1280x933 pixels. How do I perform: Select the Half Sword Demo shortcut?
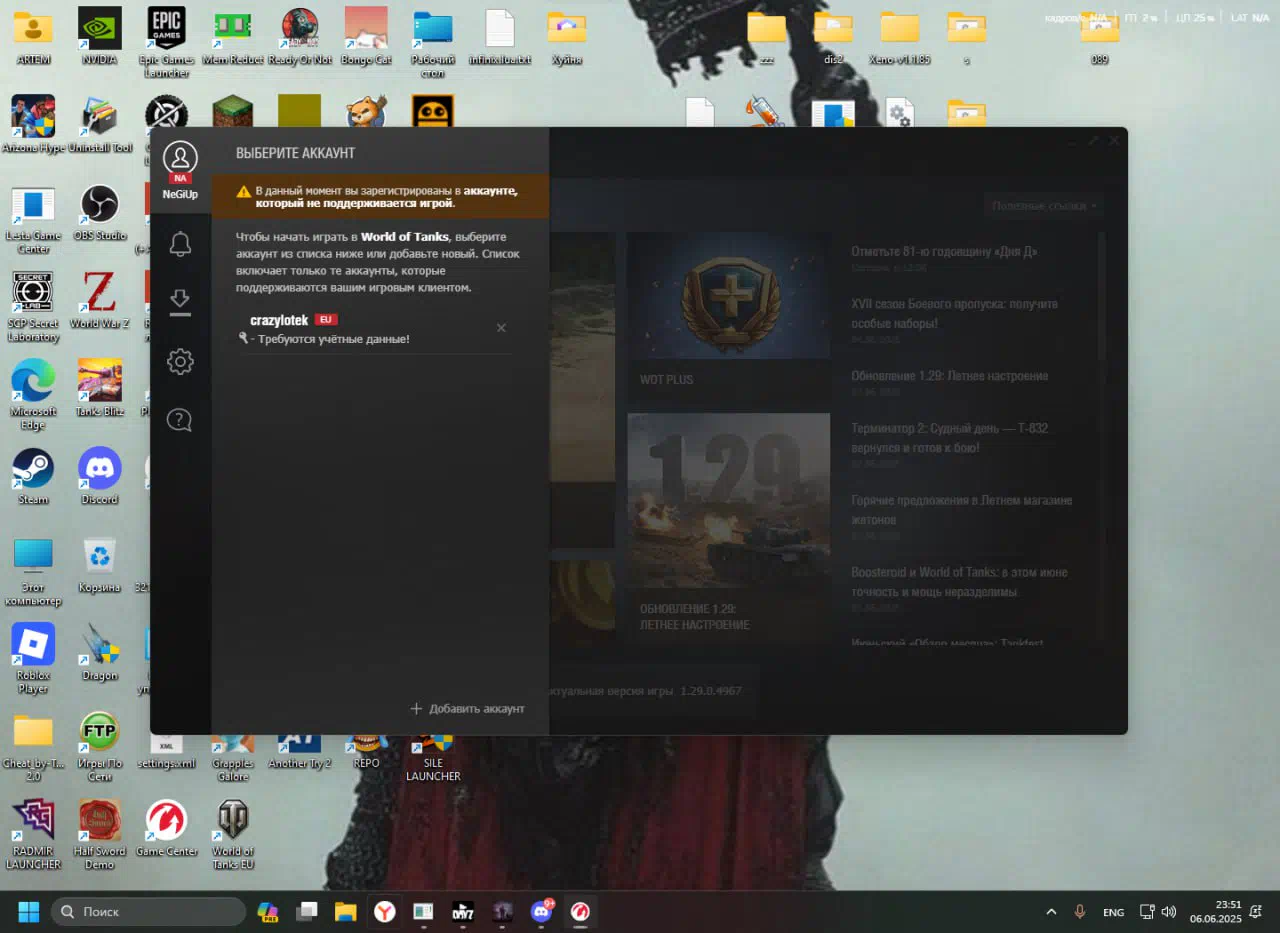99,835
